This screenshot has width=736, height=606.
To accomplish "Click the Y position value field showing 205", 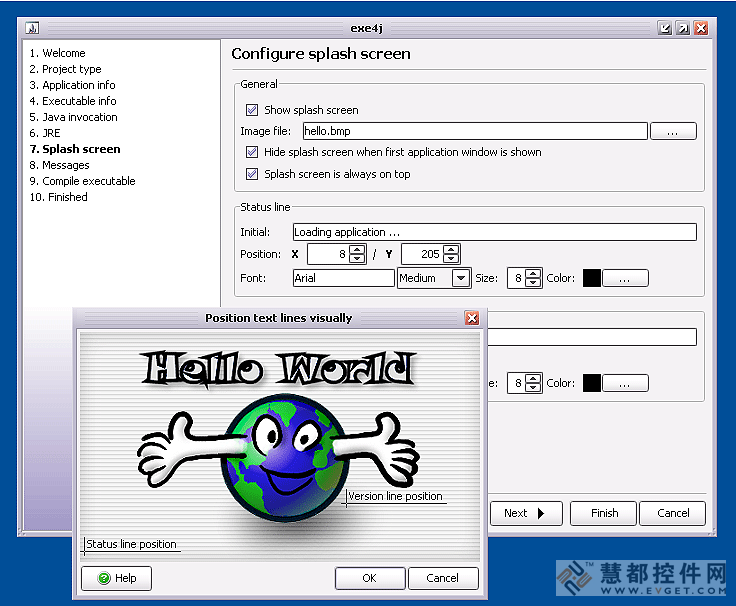I will coord(422,254).
